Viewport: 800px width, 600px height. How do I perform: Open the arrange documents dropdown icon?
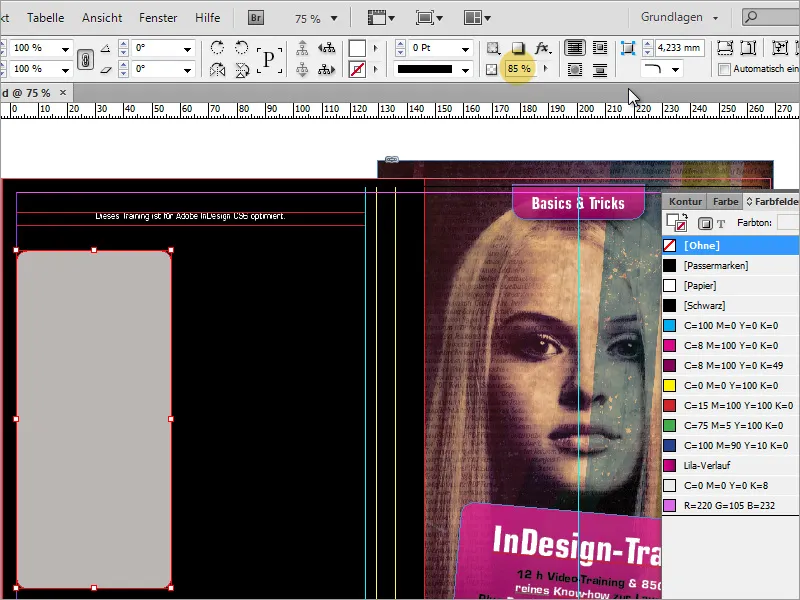pos(477,18)
